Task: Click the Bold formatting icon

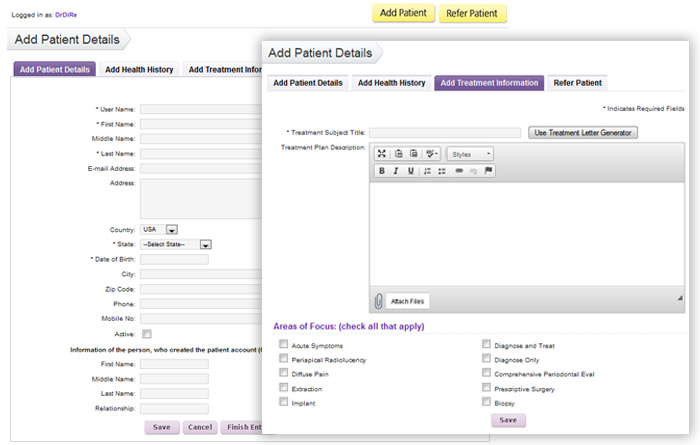Action: tap(382, 171)
